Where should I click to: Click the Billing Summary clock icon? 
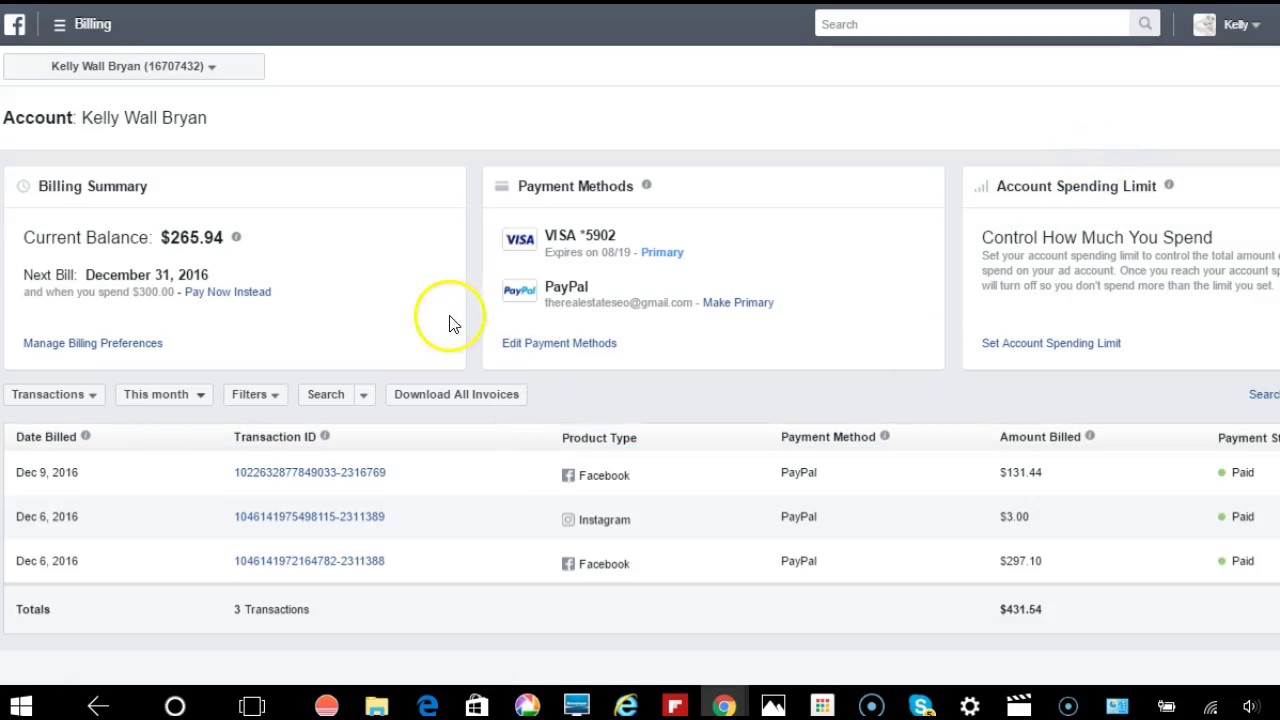point(23,186)
